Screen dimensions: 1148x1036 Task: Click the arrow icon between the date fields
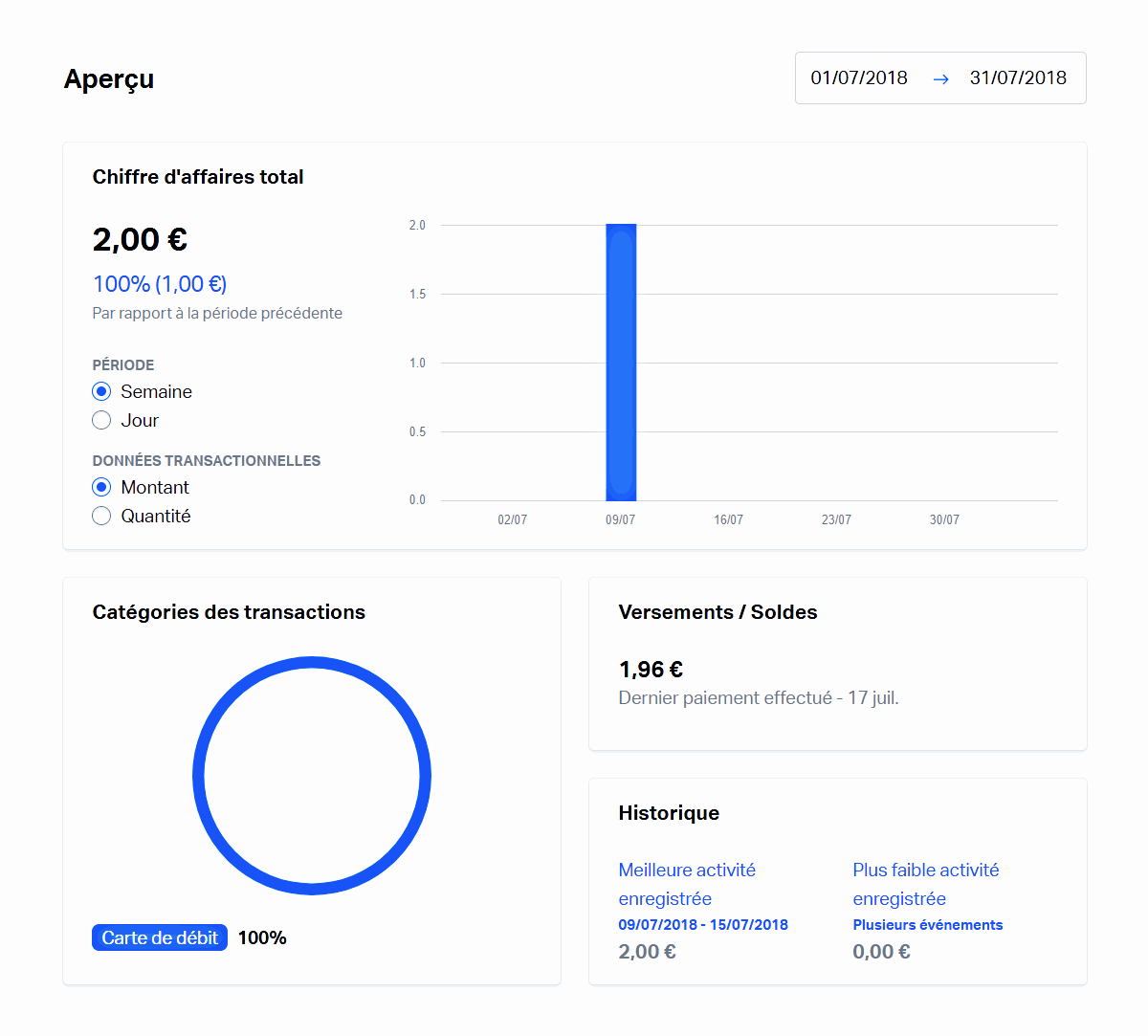coord(940,78)
